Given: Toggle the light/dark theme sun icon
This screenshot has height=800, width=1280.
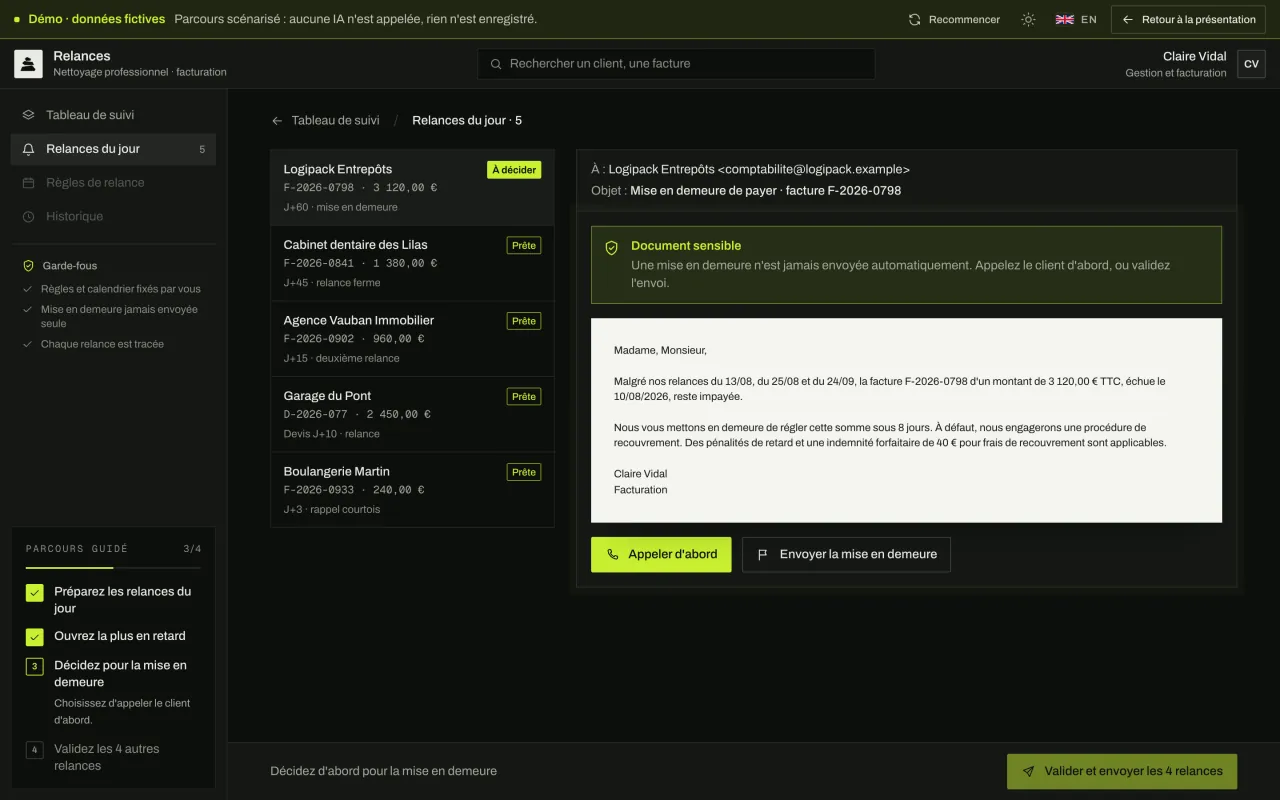Looking at the screenshot, I should (x=1028, y=19).
